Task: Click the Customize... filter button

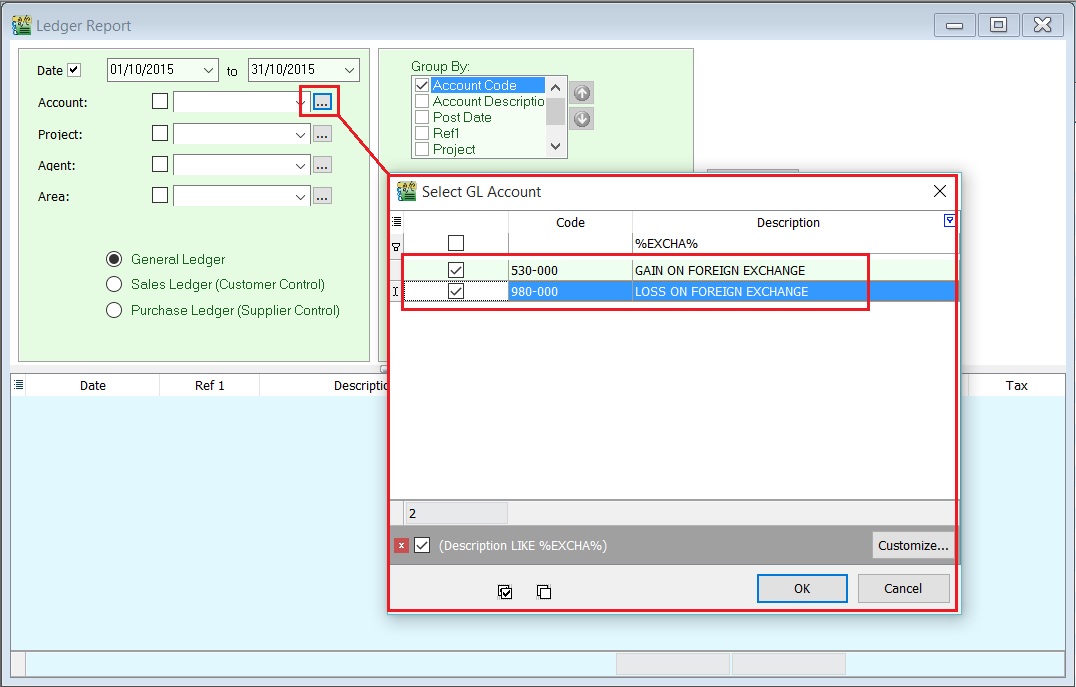Action: (x=912, y=546)
